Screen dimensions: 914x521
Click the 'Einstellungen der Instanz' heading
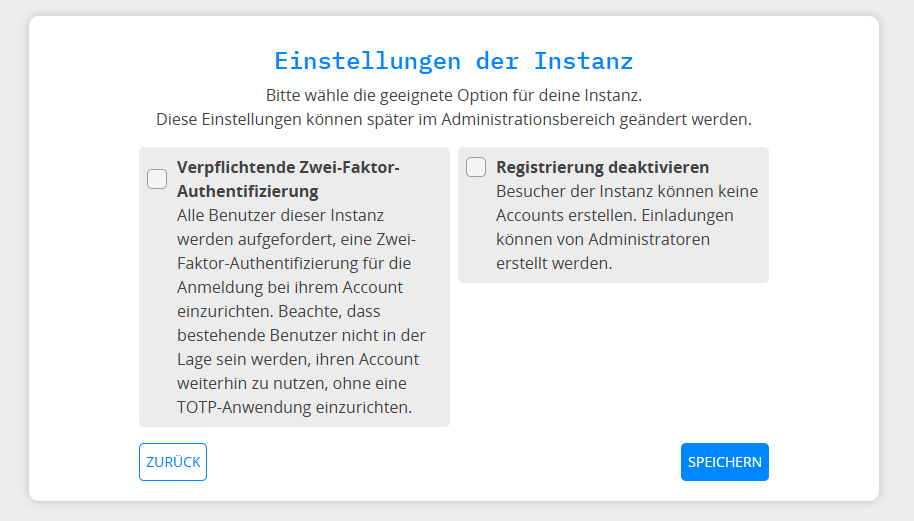coord(453,60)
